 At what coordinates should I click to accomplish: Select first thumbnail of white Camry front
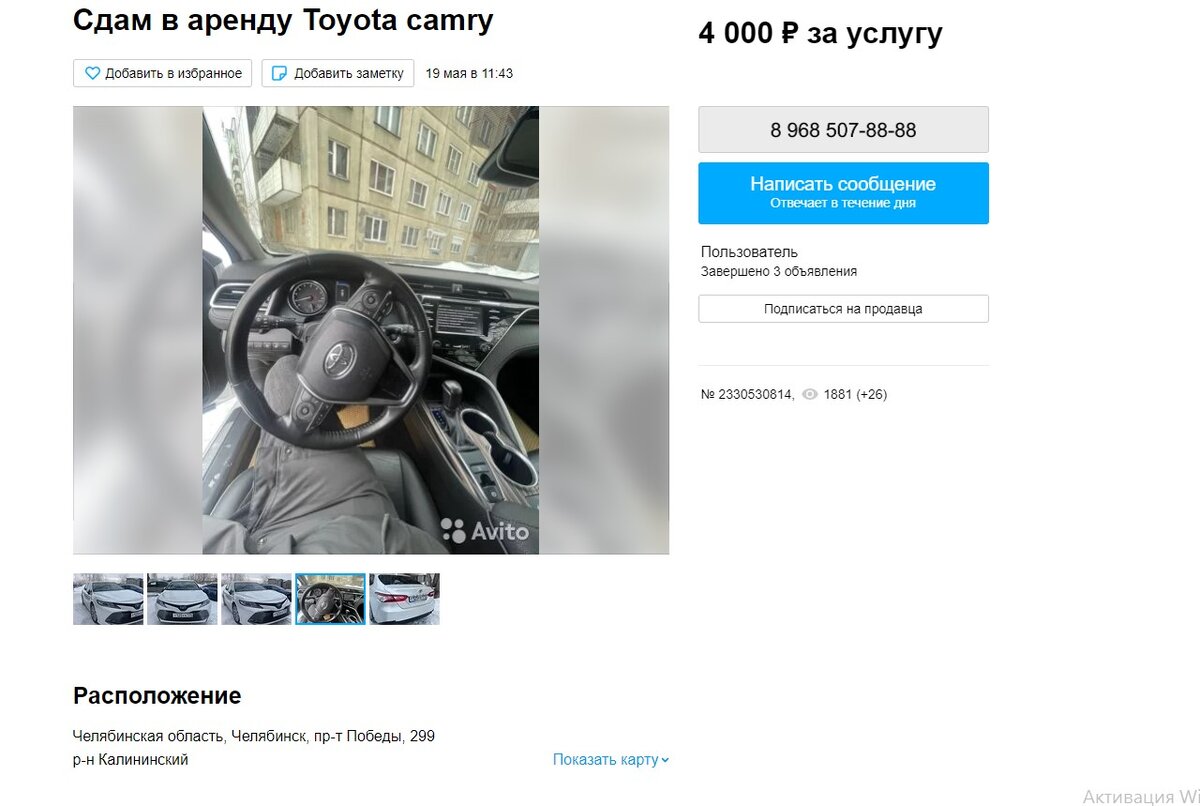pos(108,599)
